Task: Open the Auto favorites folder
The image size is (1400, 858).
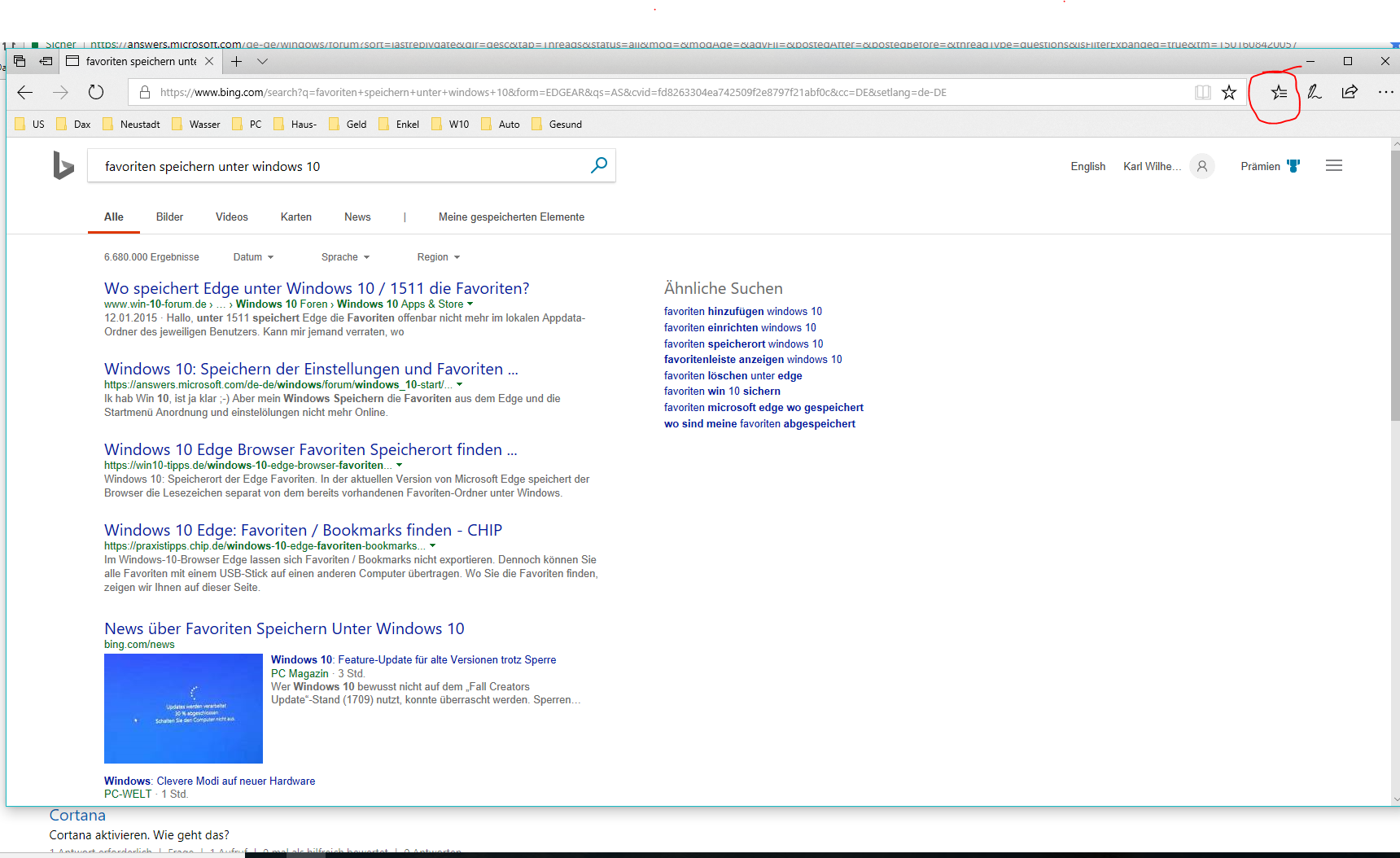Action: 501,124
